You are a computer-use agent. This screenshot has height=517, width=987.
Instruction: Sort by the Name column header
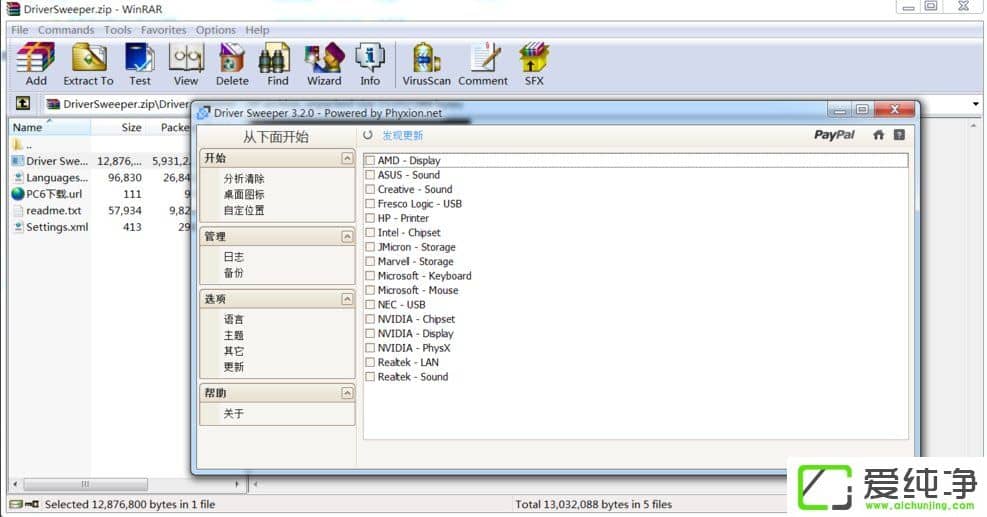[x=50, y=127]
